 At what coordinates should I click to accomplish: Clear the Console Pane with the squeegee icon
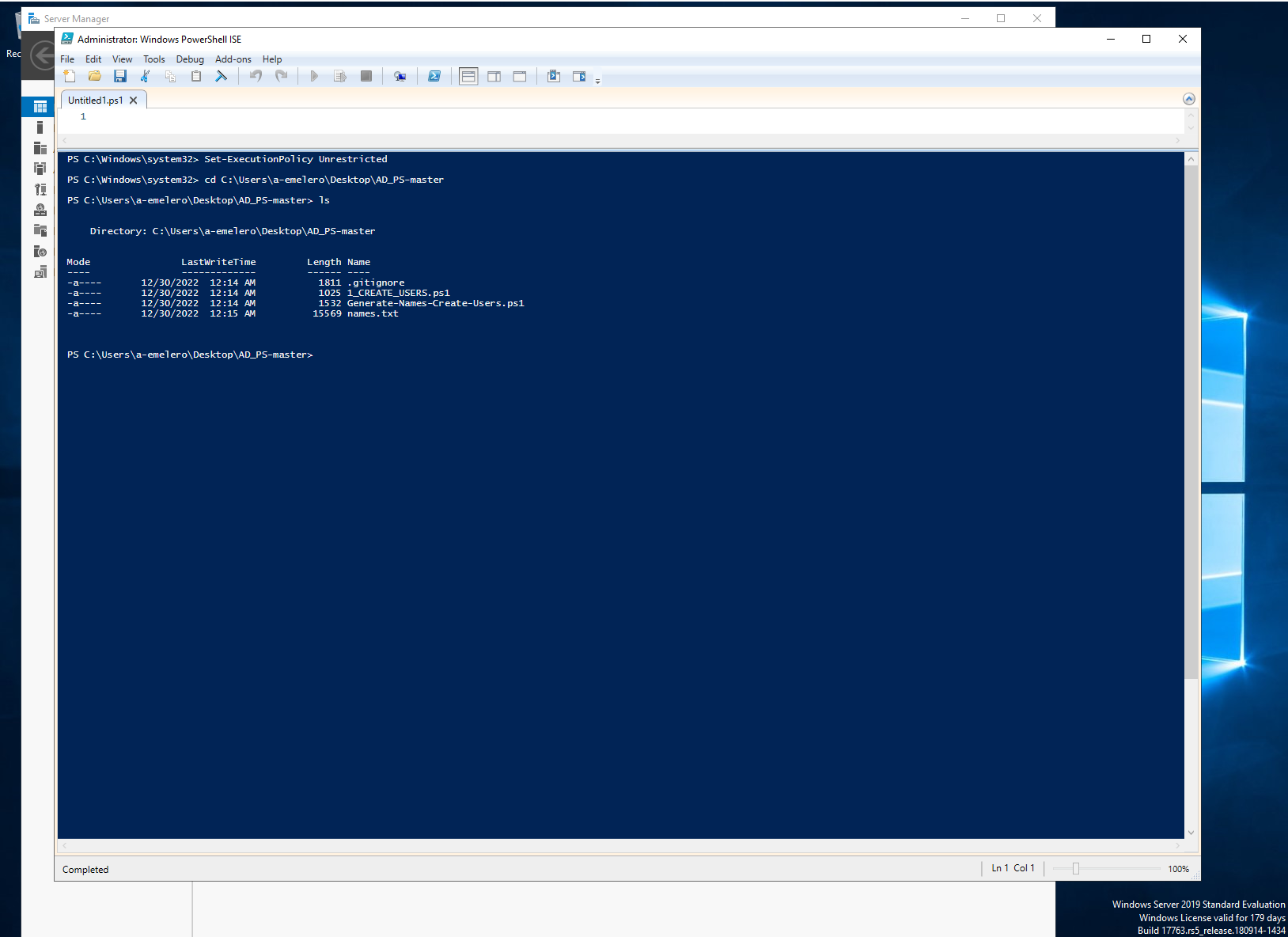click(x=222, y=76)
